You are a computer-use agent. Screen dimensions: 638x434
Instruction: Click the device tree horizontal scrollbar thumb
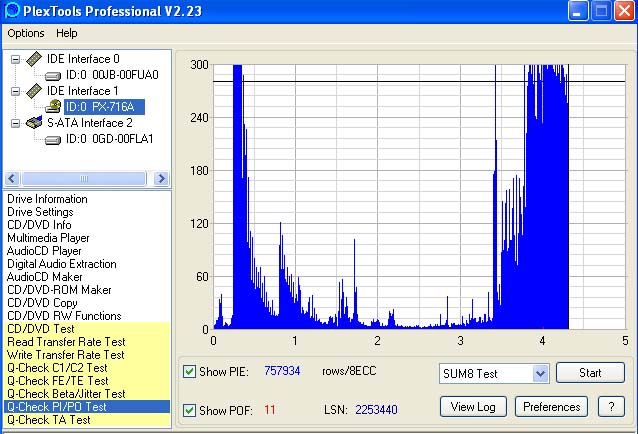point(84,179)
